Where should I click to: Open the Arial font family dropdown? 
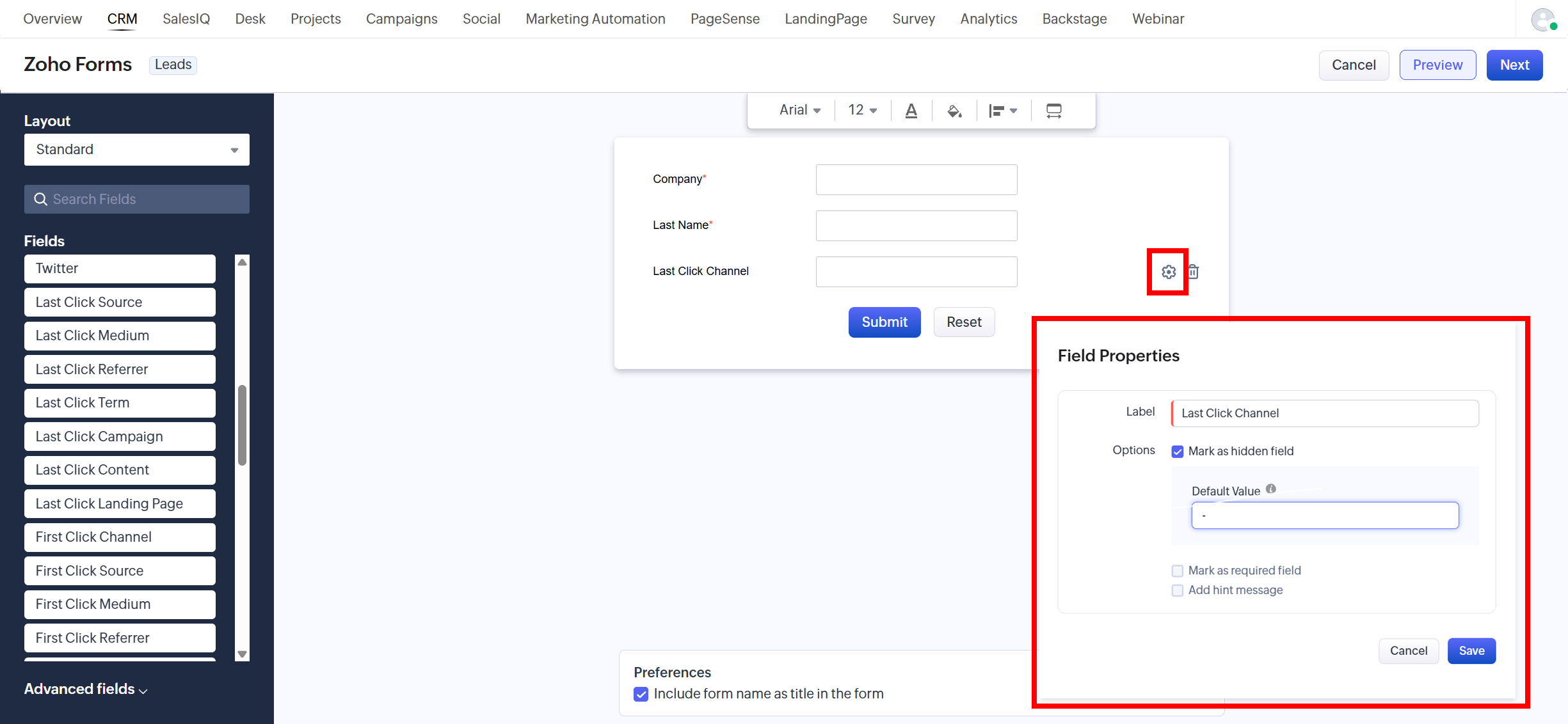pyautogui.click(x=800, y=110)
